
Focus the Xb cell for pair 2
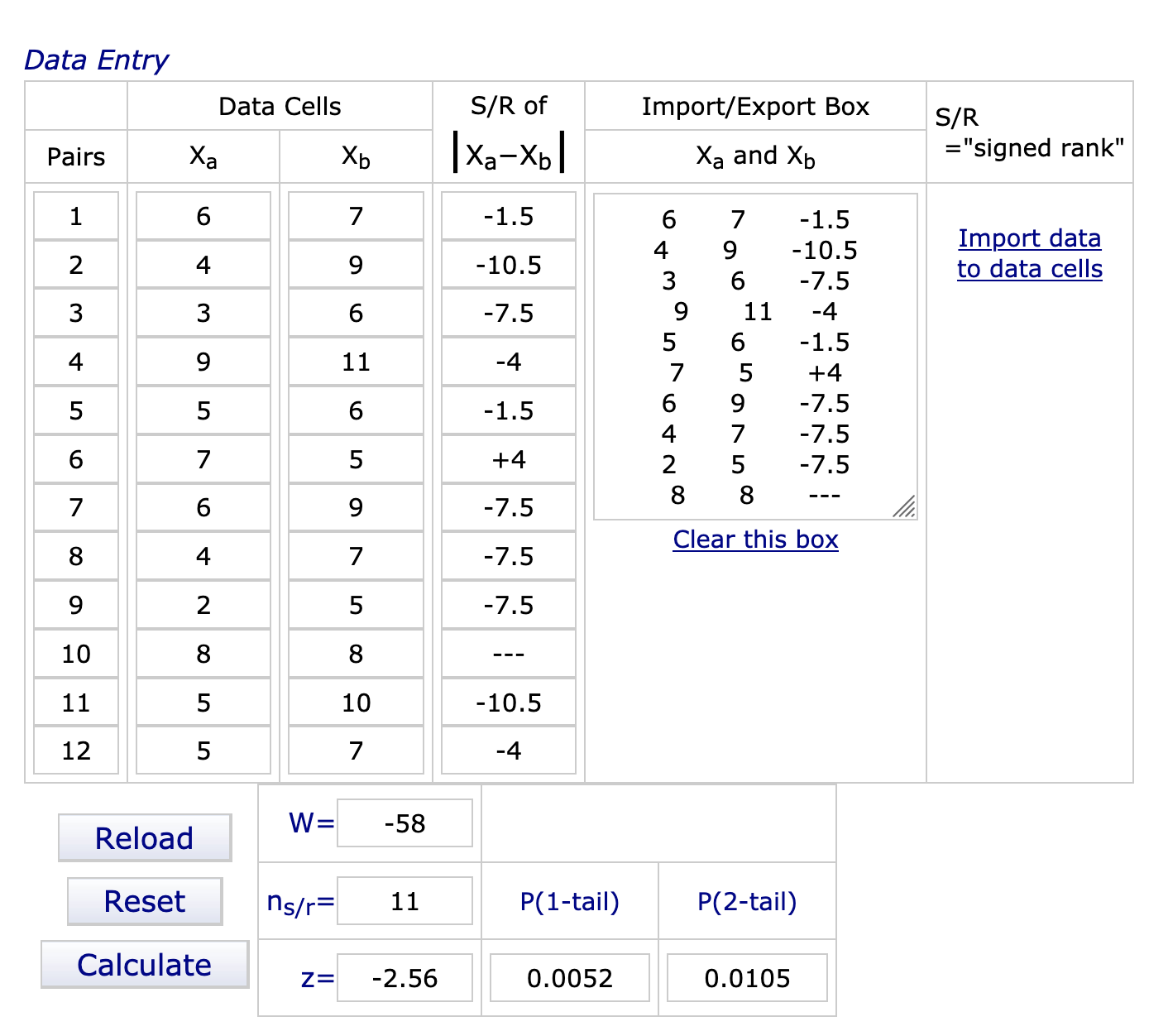[x=356, y=266]
